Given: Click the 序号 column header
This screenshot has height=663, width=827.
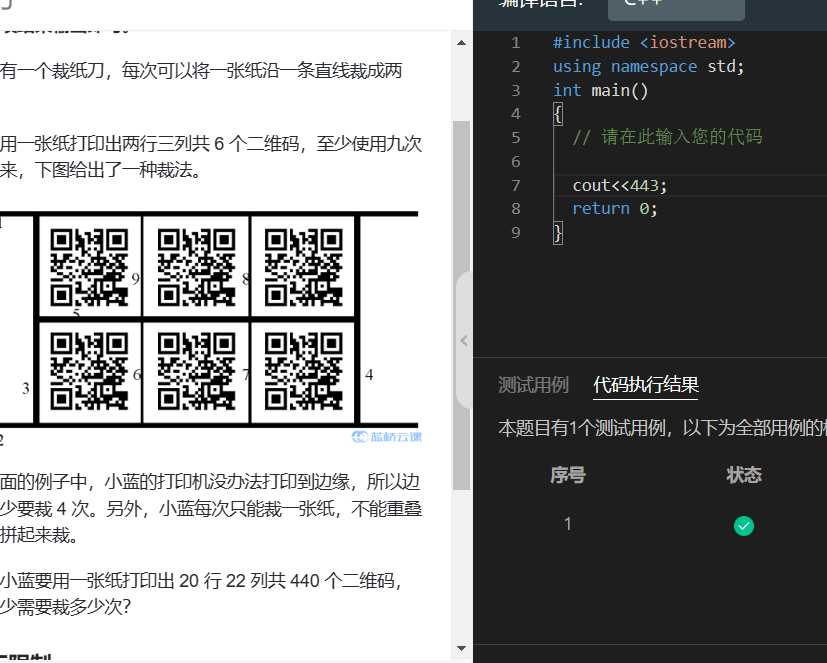Looking at the screenshot, I should [568, 475].
